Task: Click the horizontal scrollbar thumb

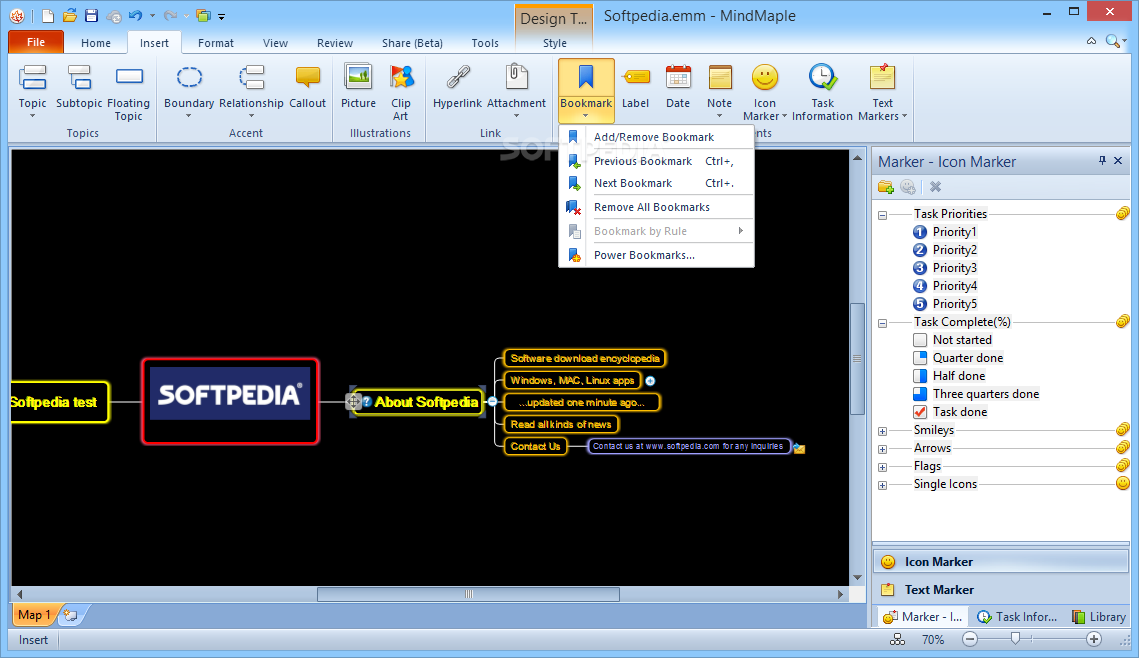Action: pos(469,594)
